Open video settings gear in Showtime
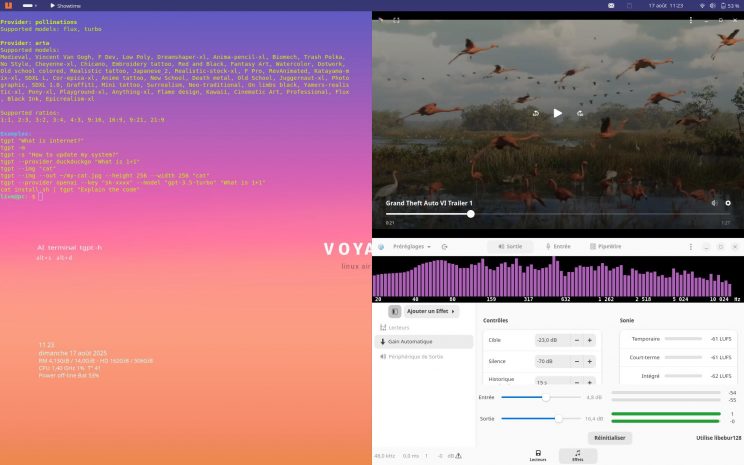The image size is (744, 465). (x=728, y=203)
